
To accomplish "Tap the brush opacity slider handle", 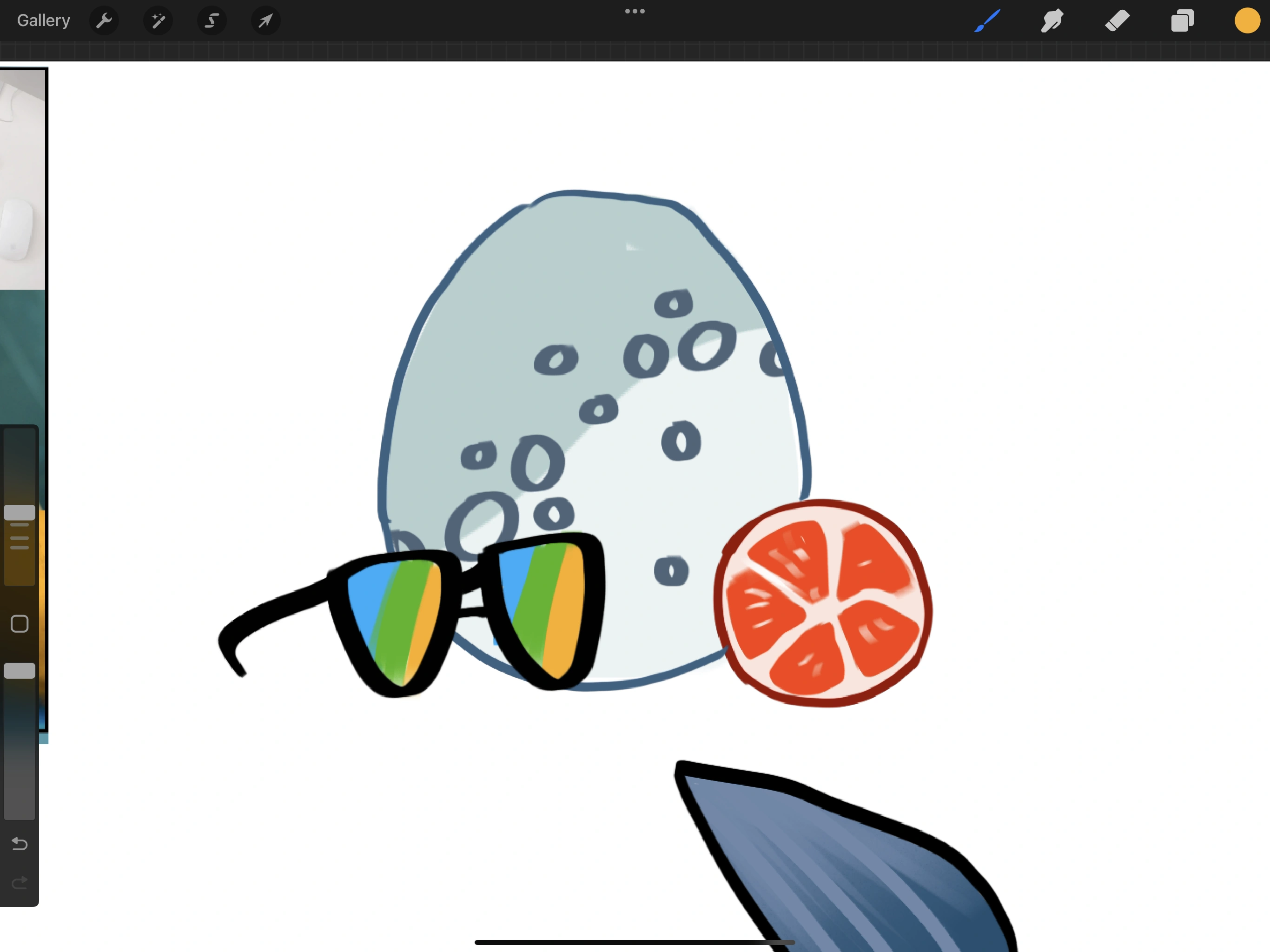I will click(20, 671).
